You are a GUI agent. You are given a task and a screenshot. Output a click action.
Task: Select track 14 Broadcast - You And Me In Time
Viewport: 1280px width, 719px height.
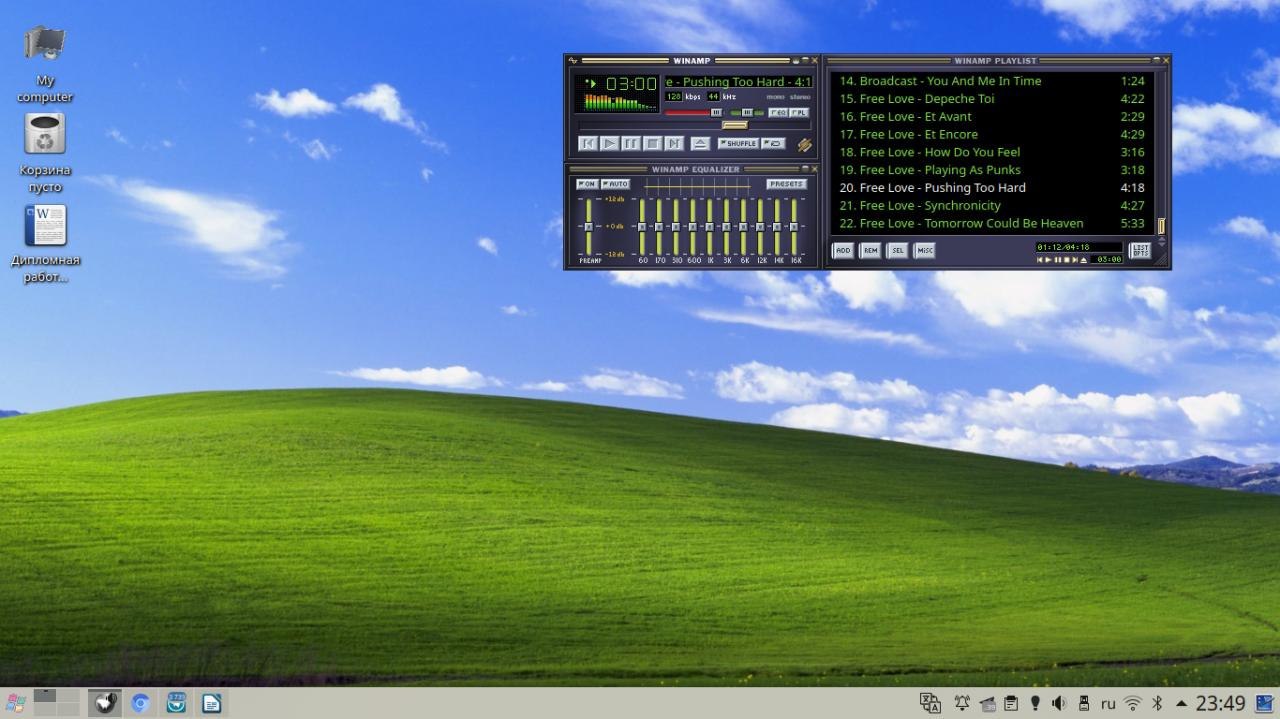[992, 81]
